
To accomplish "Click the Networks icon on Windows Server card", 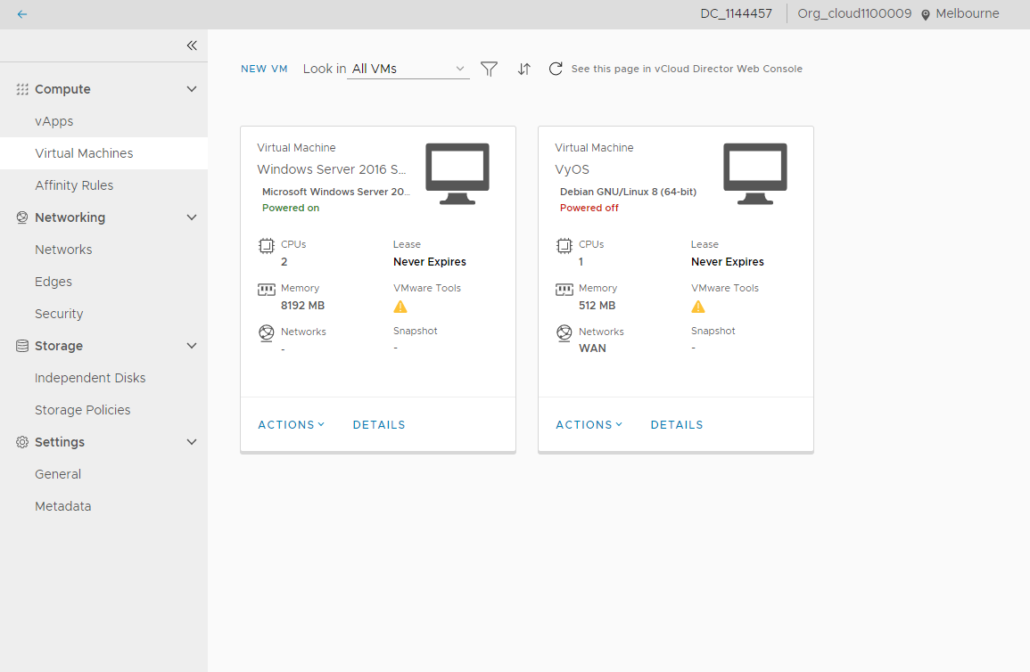I will tap(266, 332).
